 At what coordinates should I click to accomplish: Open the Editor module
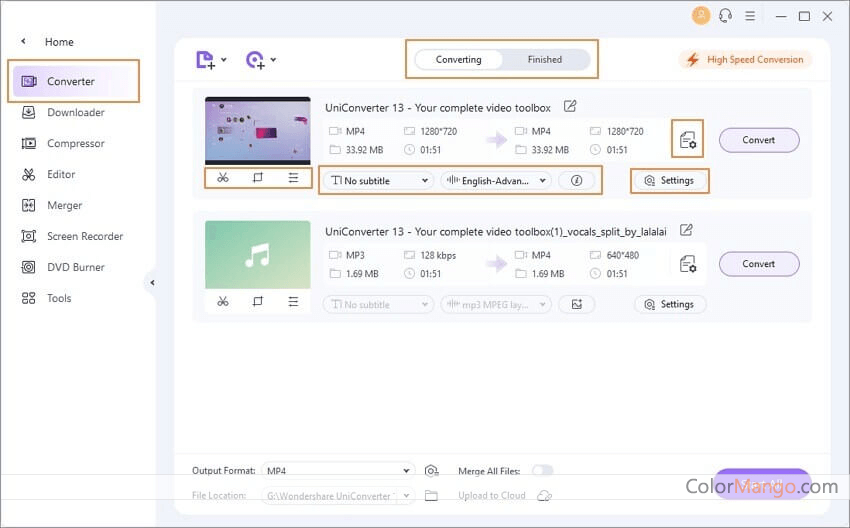pos(61,174)
